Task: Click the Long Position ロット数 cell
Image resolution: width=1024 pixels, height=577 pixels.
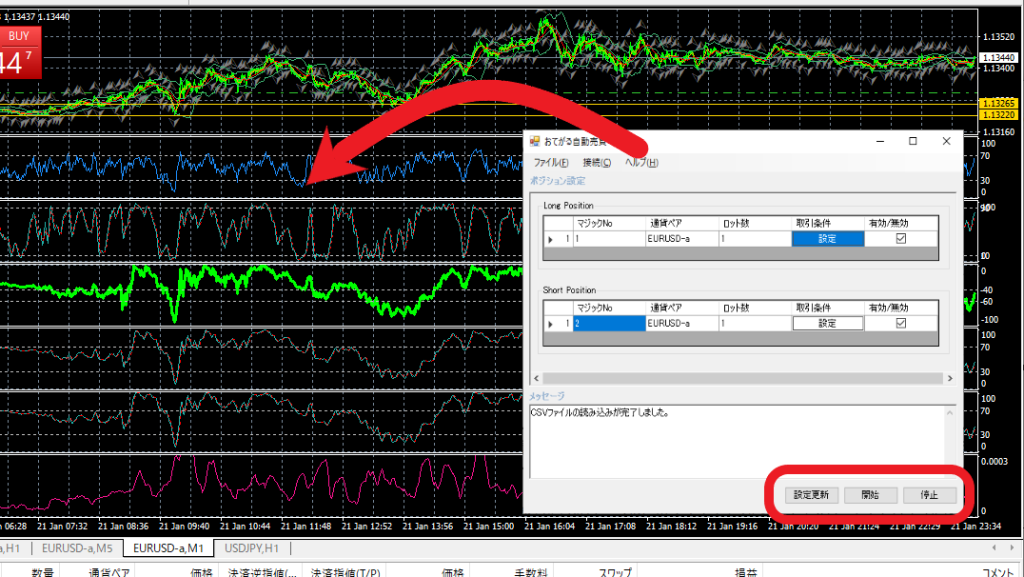Action: (x=754, y=239)
